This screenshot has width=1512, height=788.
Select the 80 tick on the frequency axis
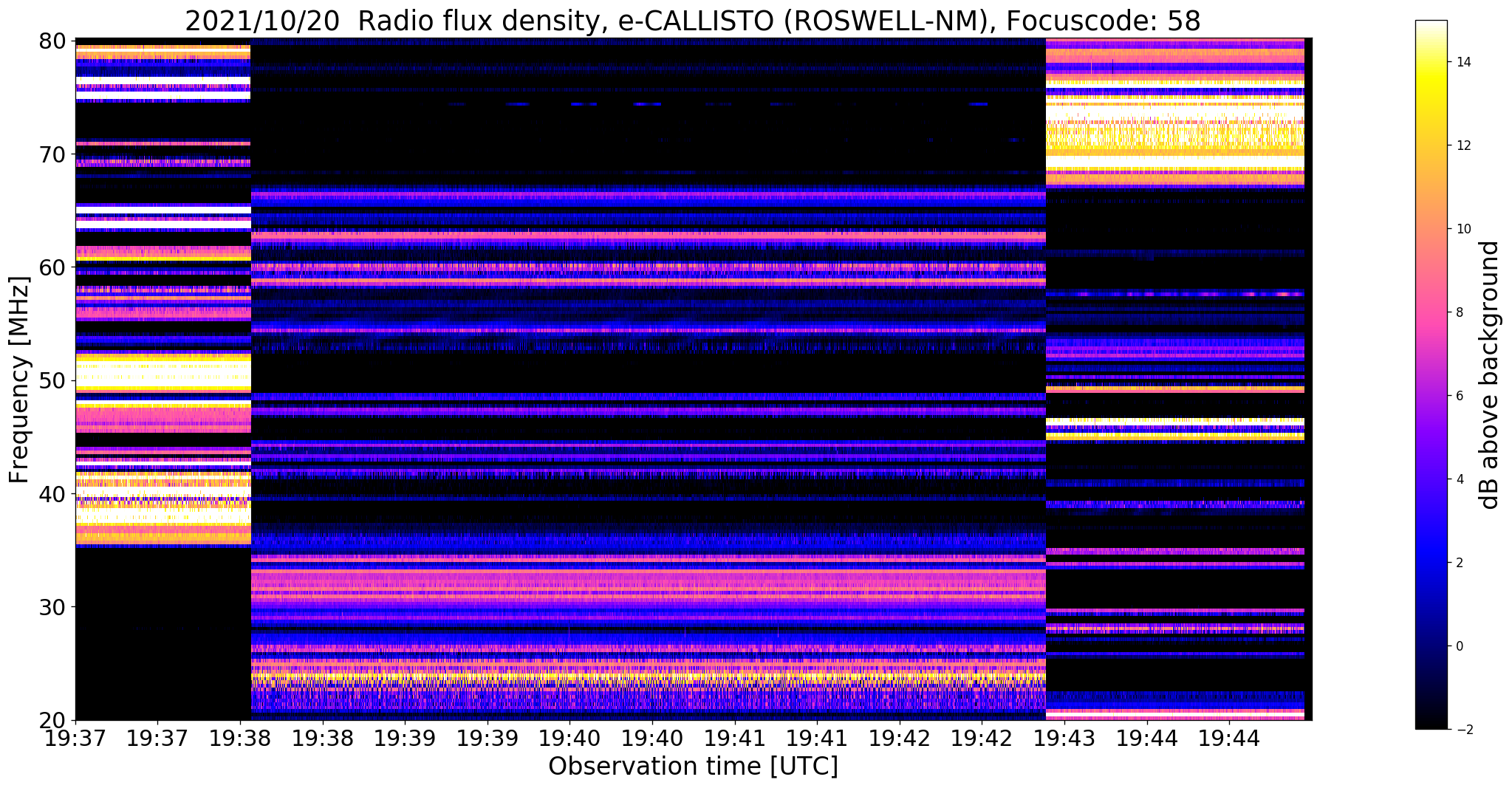pos(52,41)
